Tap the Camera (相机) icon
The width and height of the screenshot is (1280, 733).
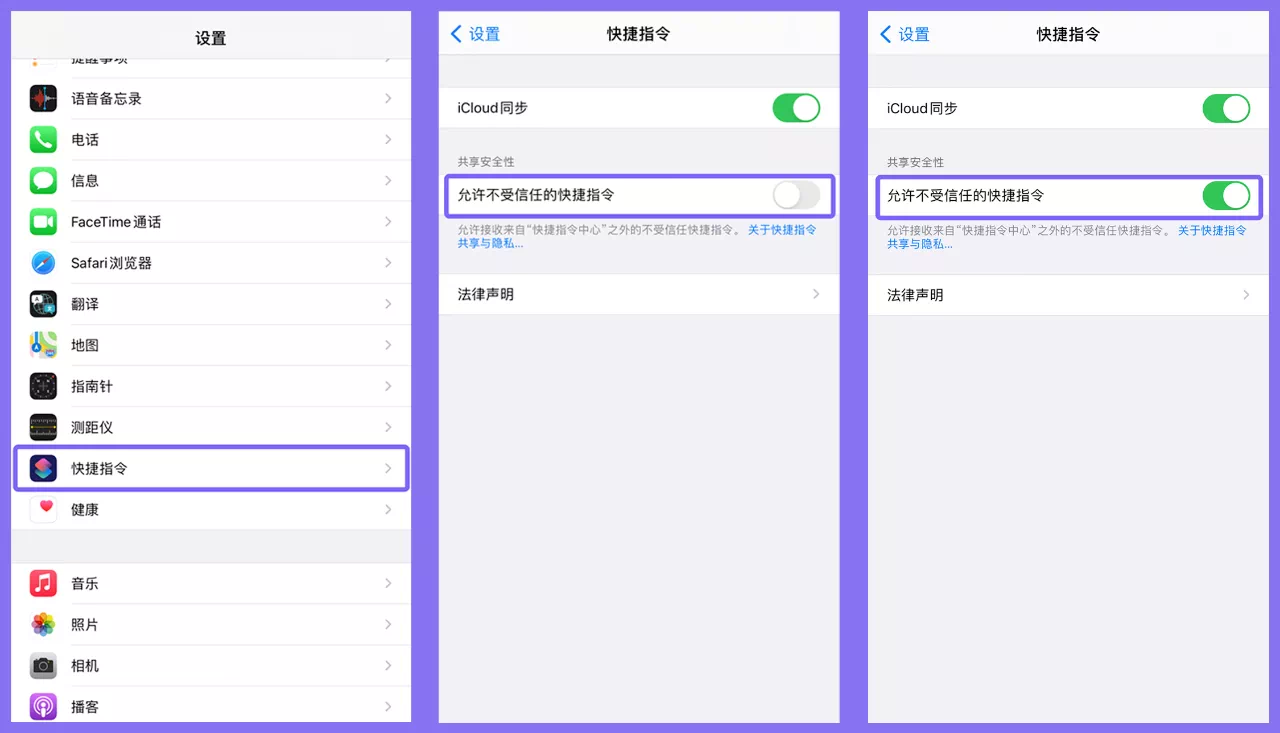[x=43, y=665]
